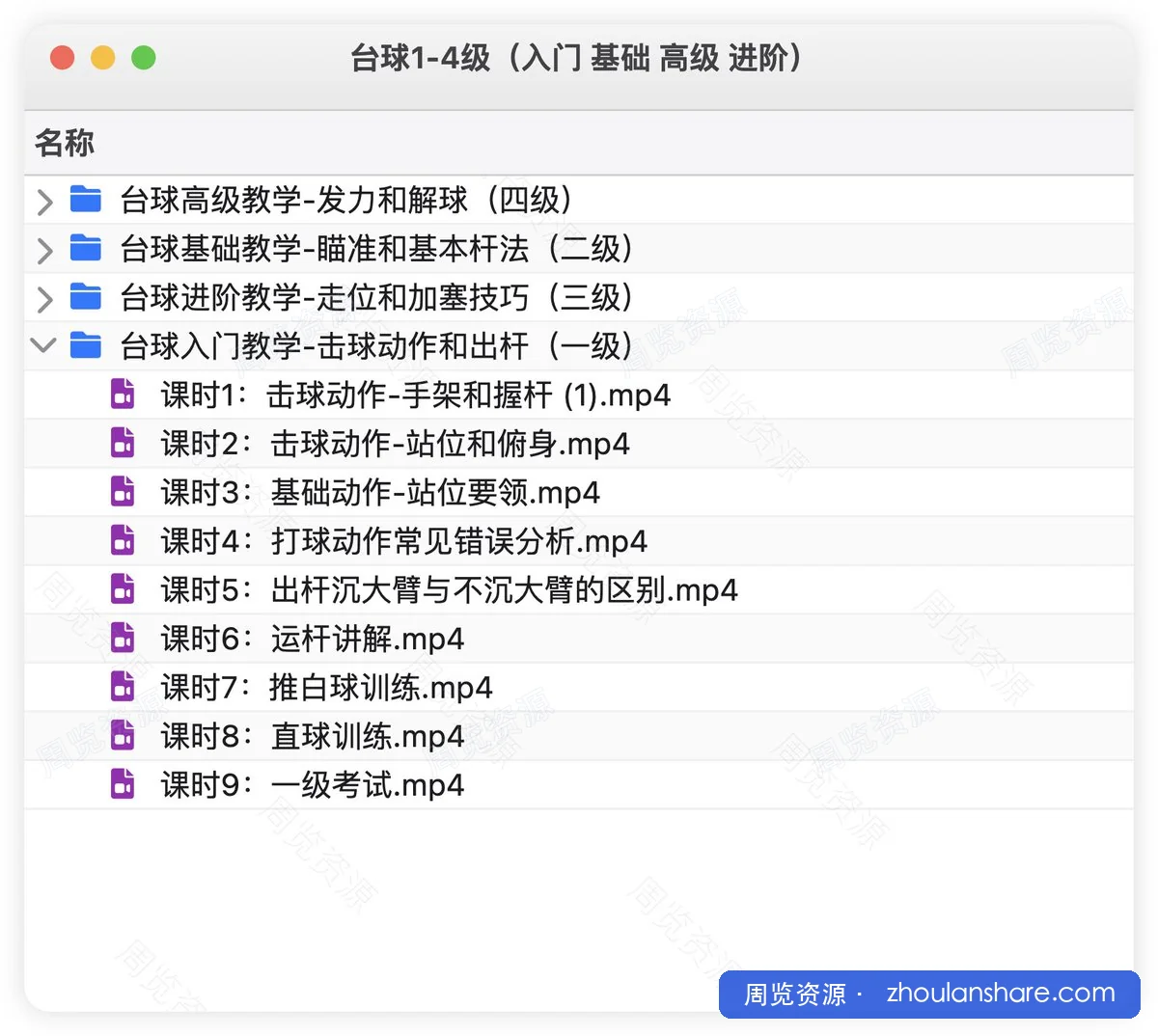Image resolution: width=1158 pixels, height=1036 pixels.
Task: Click video file icon for 课时5
Action: (x=123, y=588)
